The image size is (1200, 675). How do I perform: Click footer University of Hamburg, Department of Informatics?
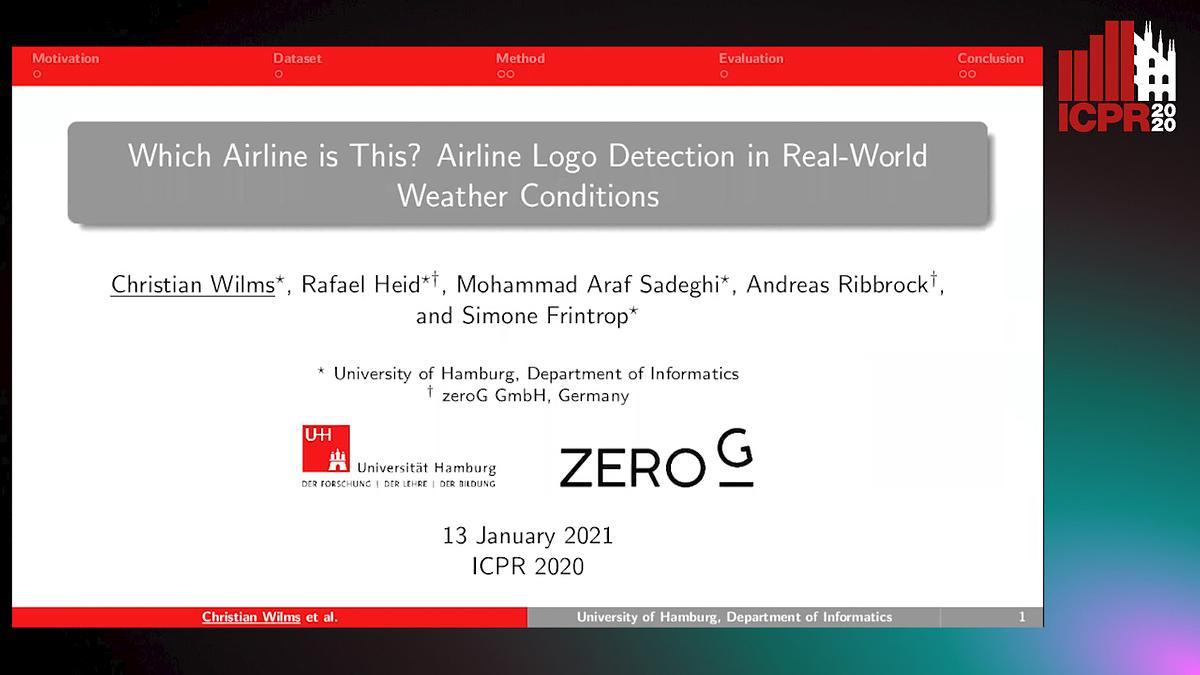[734, 617]
